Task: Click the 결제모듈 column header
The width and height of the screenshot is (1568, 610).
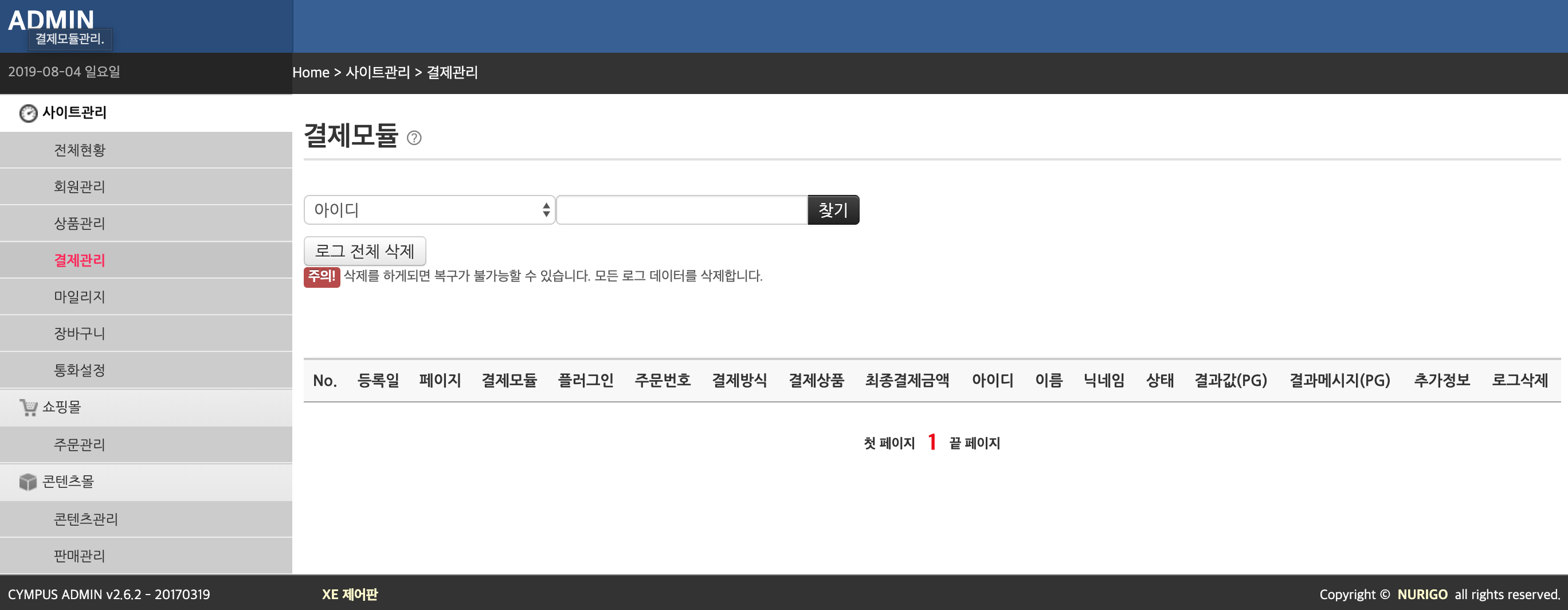Action: [x=509, y=381]
